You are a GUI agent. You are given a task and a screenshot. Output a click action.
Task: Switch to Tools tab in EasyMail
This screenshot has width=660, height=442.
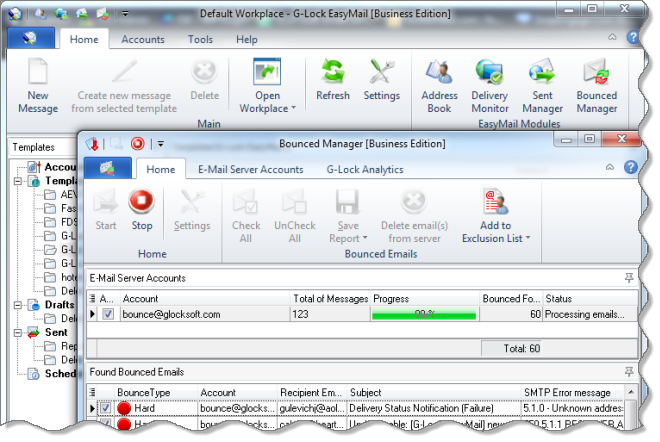[200, 39]
